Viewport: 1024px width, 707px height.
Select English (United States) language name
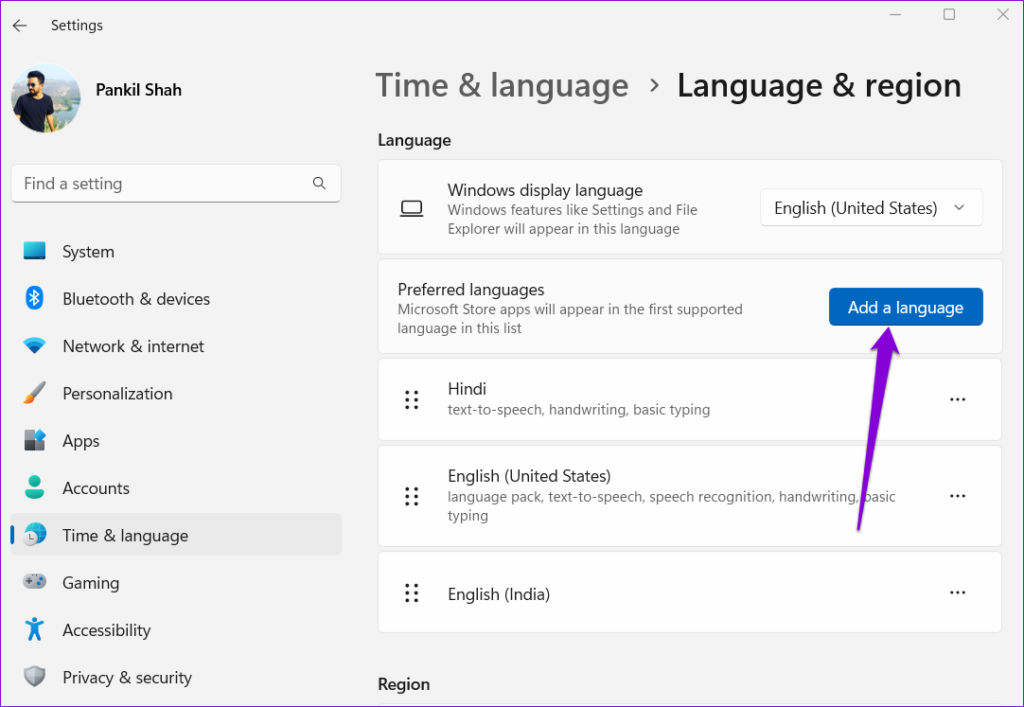[529, 476]
